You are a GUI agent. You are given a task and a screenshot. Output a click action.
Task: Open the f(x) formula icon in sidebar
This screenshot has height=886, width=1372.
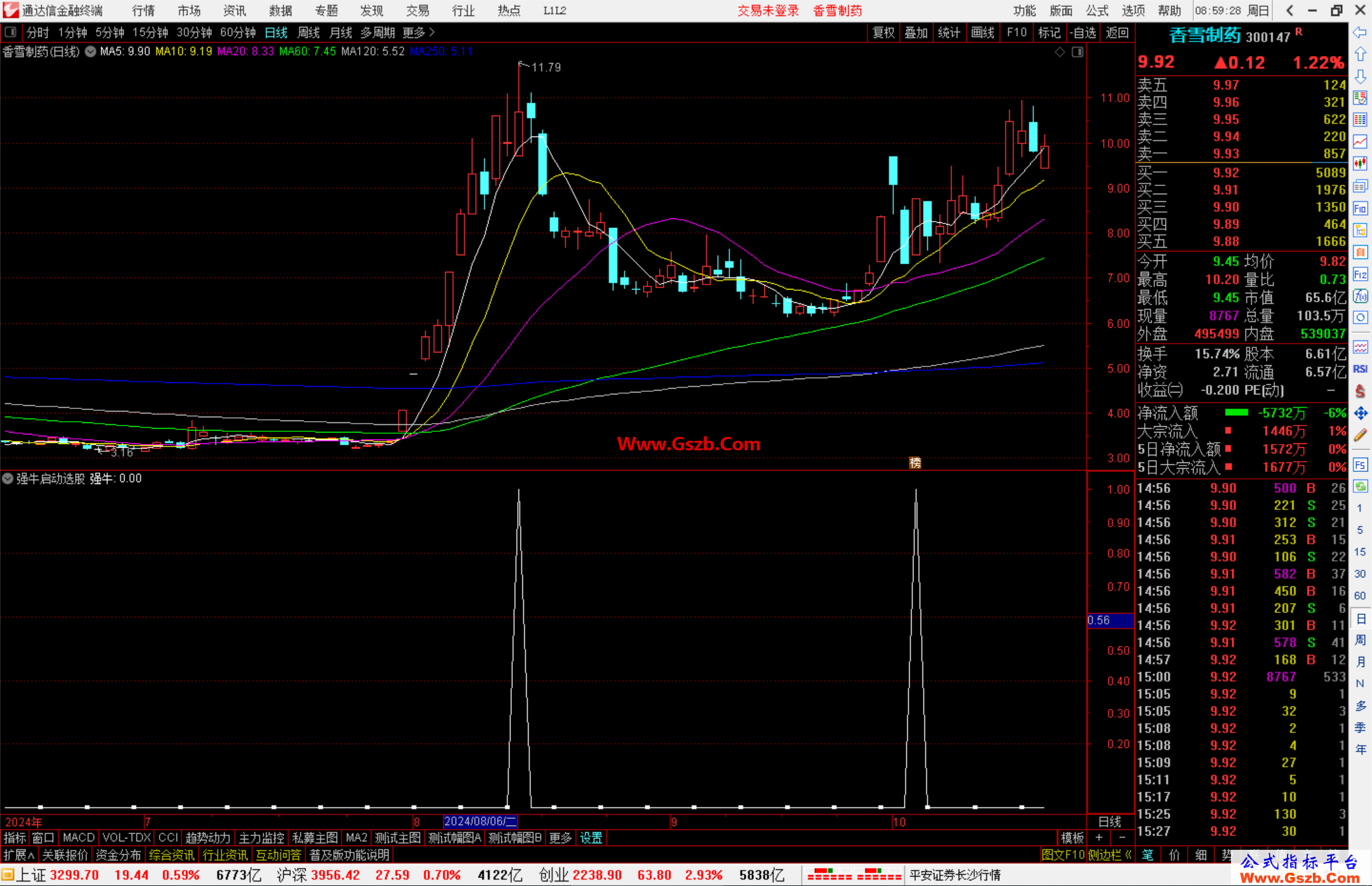[x=1359, y=296]
